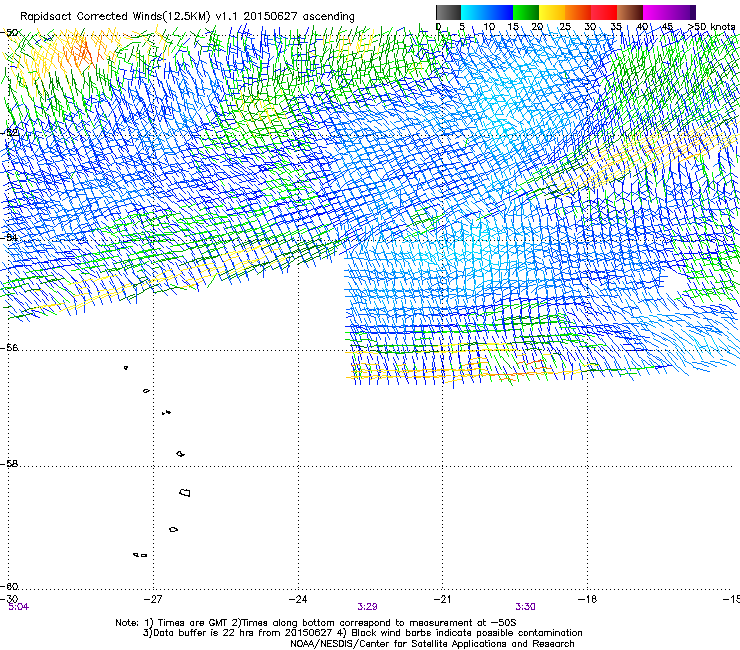740x650 pixels.
Task: Click the -60 latitude label
Action: click(9, 586)
